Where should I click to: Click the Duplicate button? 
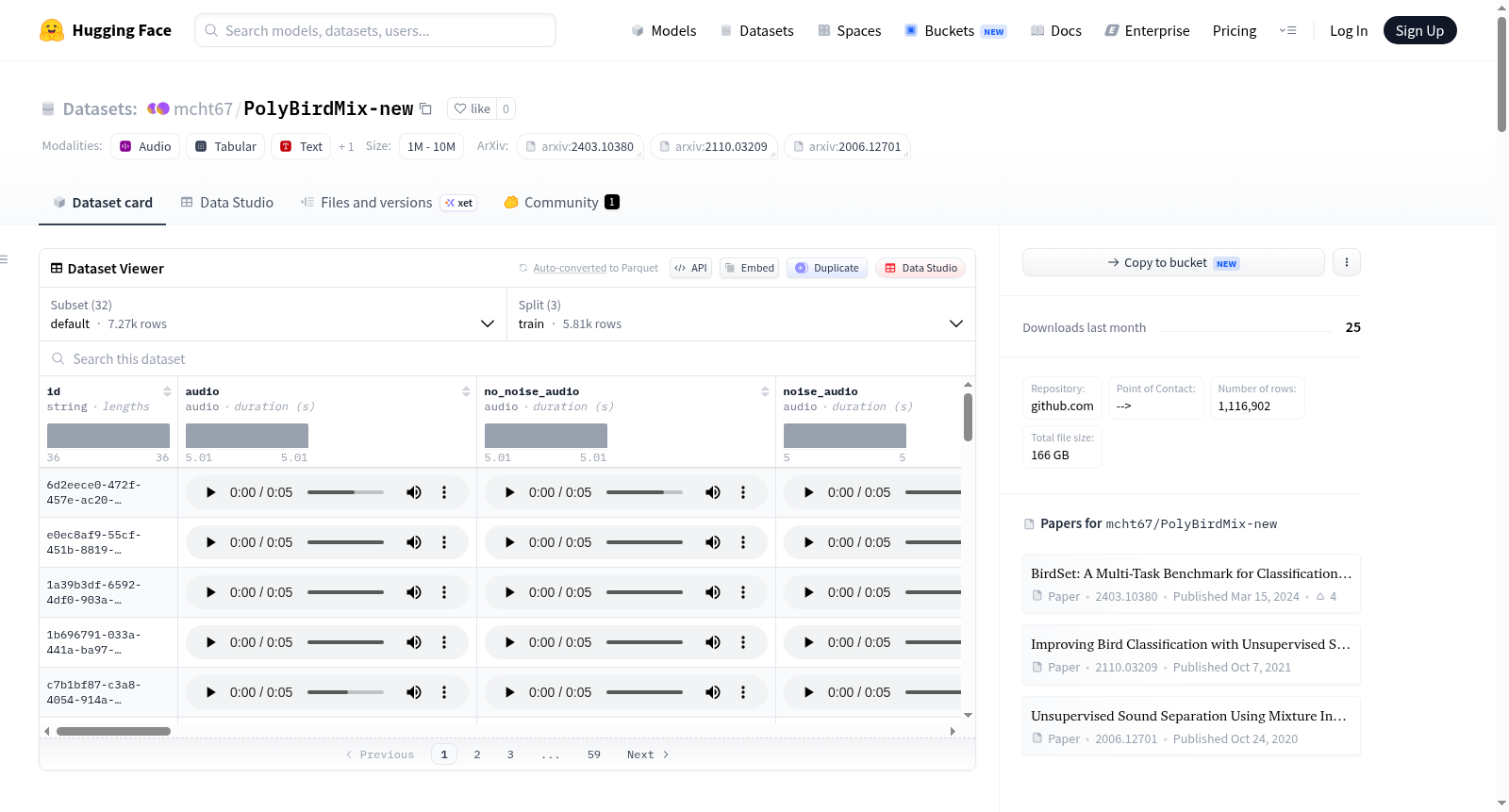(x=827, y=268)
